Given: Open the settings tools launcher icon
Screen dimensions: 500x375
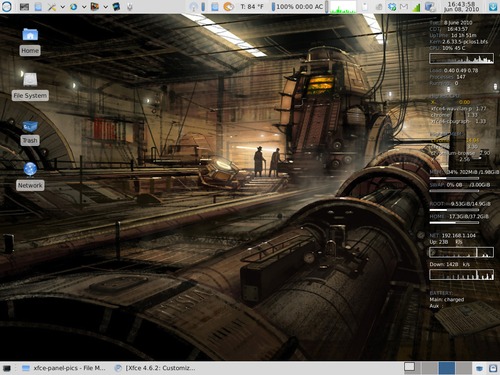Looking at the screenshot, I should (x=52, y=7).
